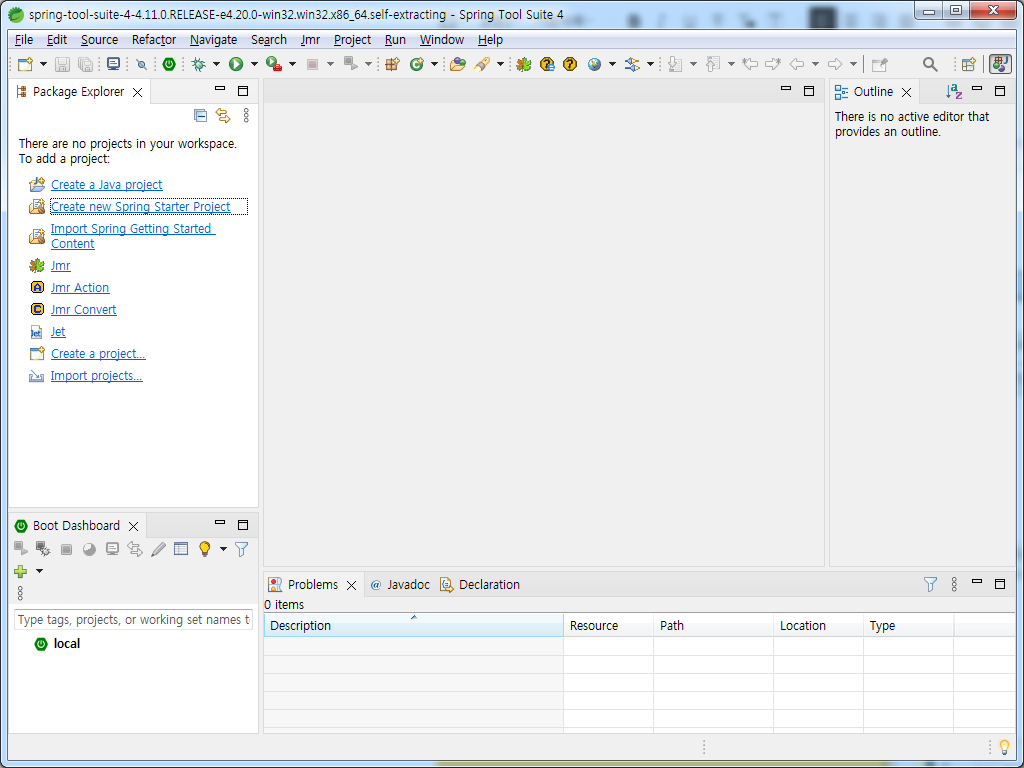Click Collapse All in Package Explorer

(200, 116)
